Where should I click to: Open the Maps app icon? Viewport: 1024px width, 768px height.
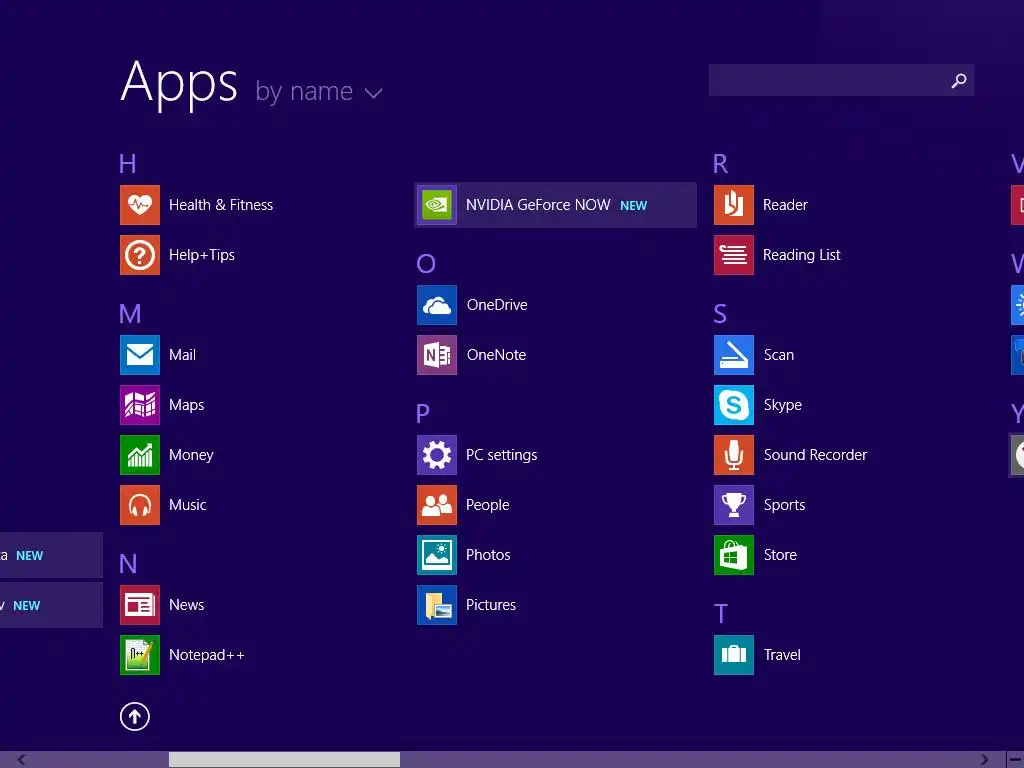tap(140, 405)
